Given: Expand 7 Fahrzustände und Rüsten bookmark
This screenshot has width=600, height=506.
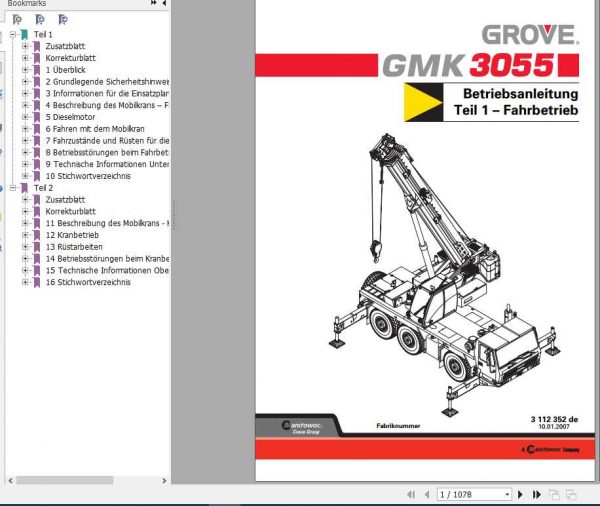Looking at the screenshot, I should [x=25, y=140].
